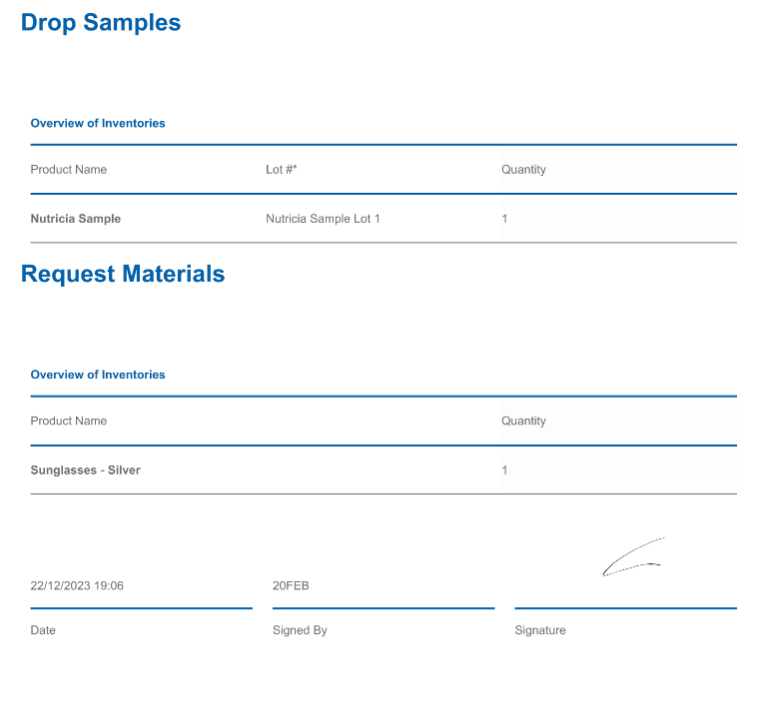Click the Nutricia Sample Lot 1 cell
767x706 pixels.
point(323,218)
